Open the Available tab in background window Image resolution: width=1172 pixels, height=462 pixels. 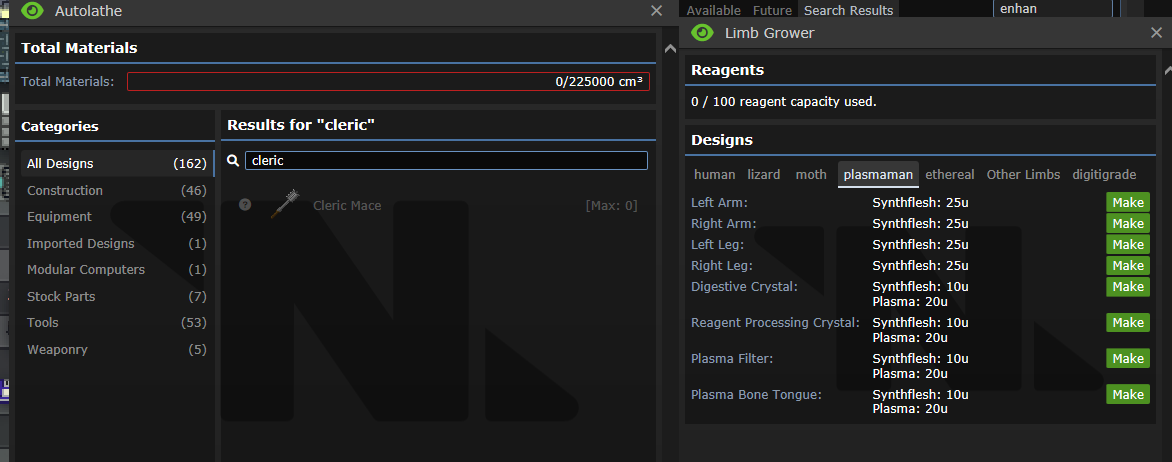point(713,10)
